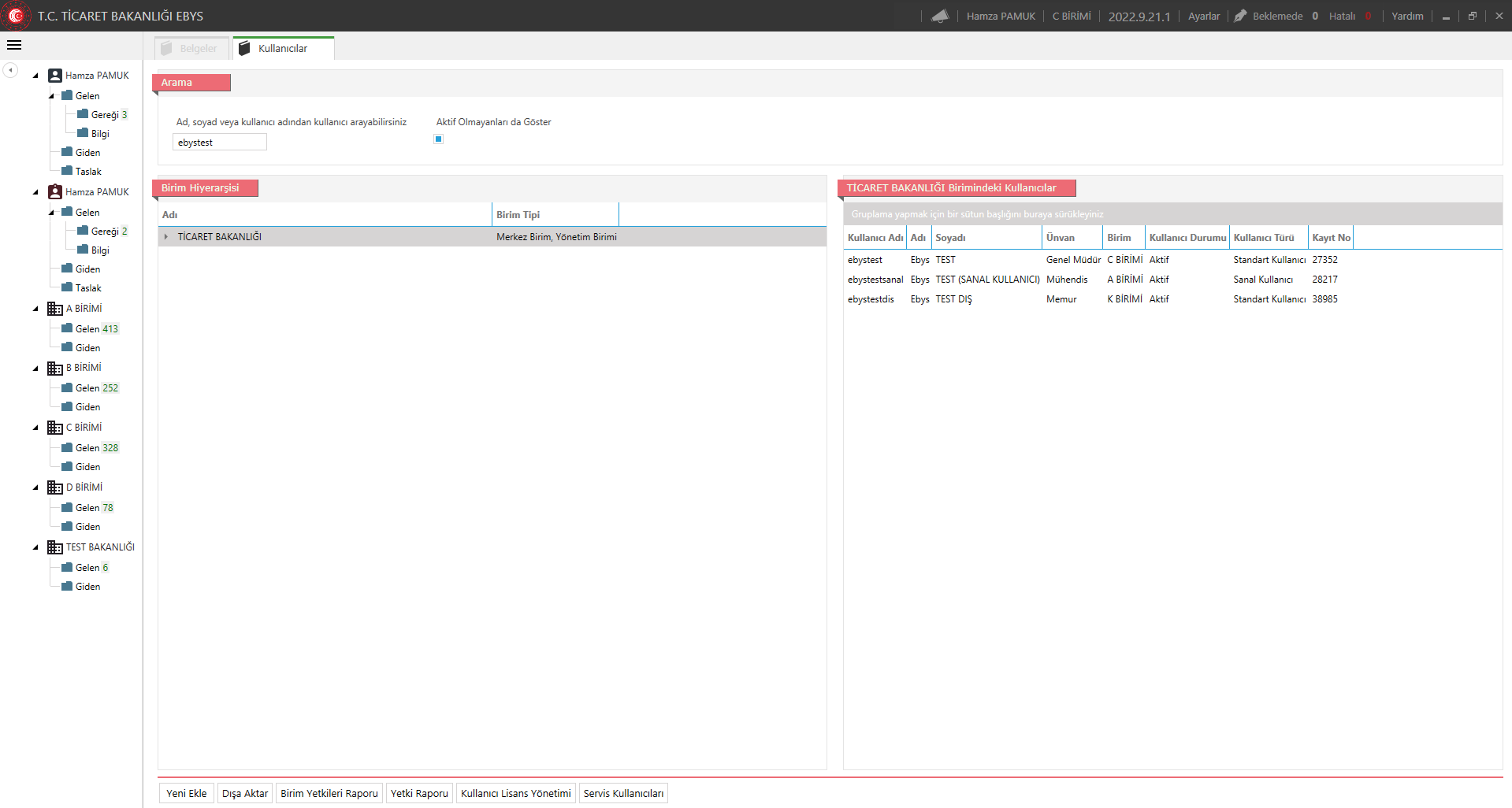The height and width of the screenshot is (808, 1512).
Task: Toggle Aktif Olmayanları da Göster checkbox
Action: click(x=439, y=139)
